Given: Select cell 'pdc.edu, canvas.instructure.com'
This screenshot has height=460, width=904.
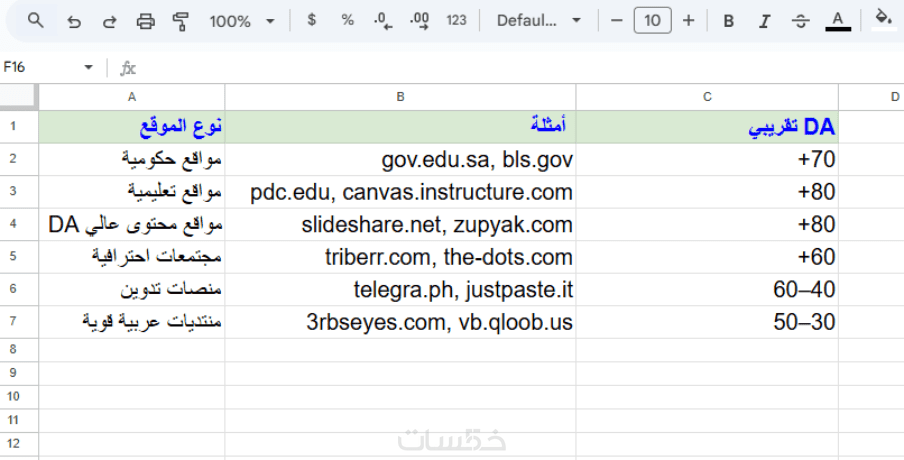Looking at the screenshot, I should pos(400,192).
